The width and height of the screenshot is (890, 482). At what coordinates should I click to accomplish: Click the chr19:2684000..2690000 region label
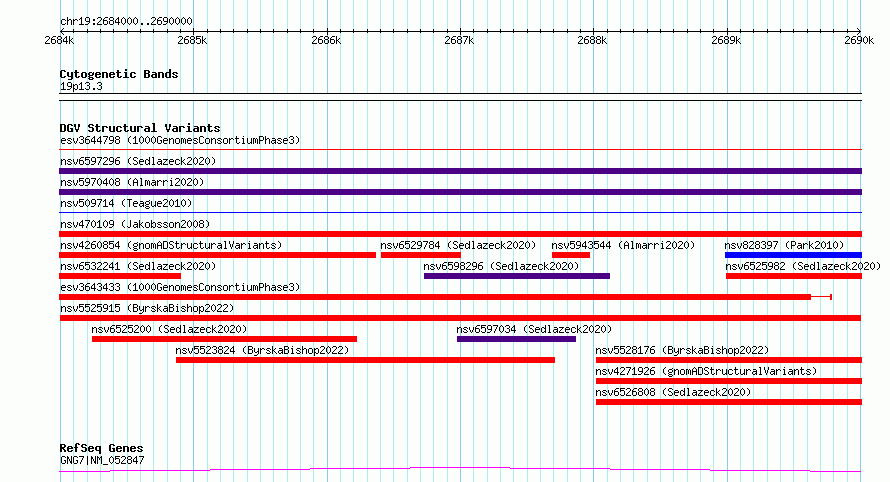pos(126,21)
